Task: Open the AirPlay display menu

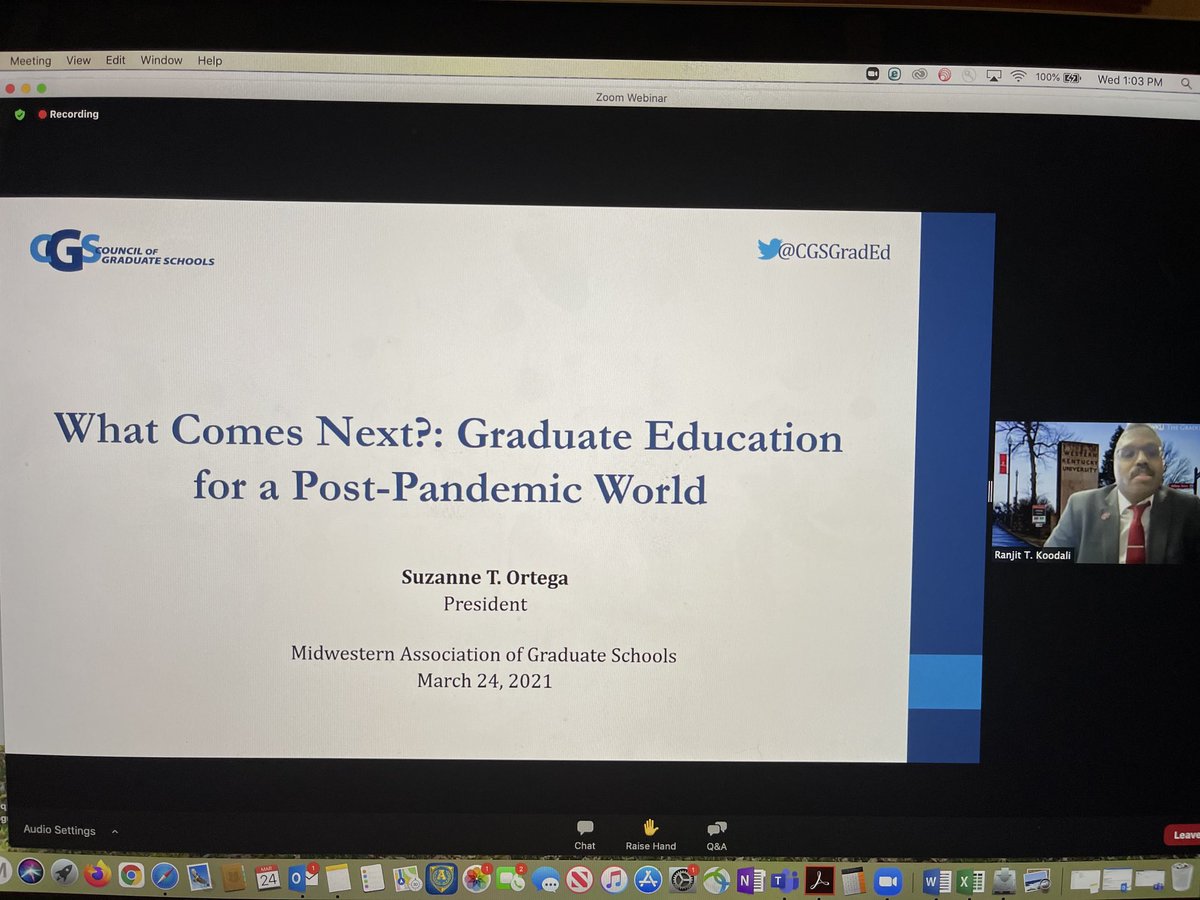Action: tap(994, 76)
